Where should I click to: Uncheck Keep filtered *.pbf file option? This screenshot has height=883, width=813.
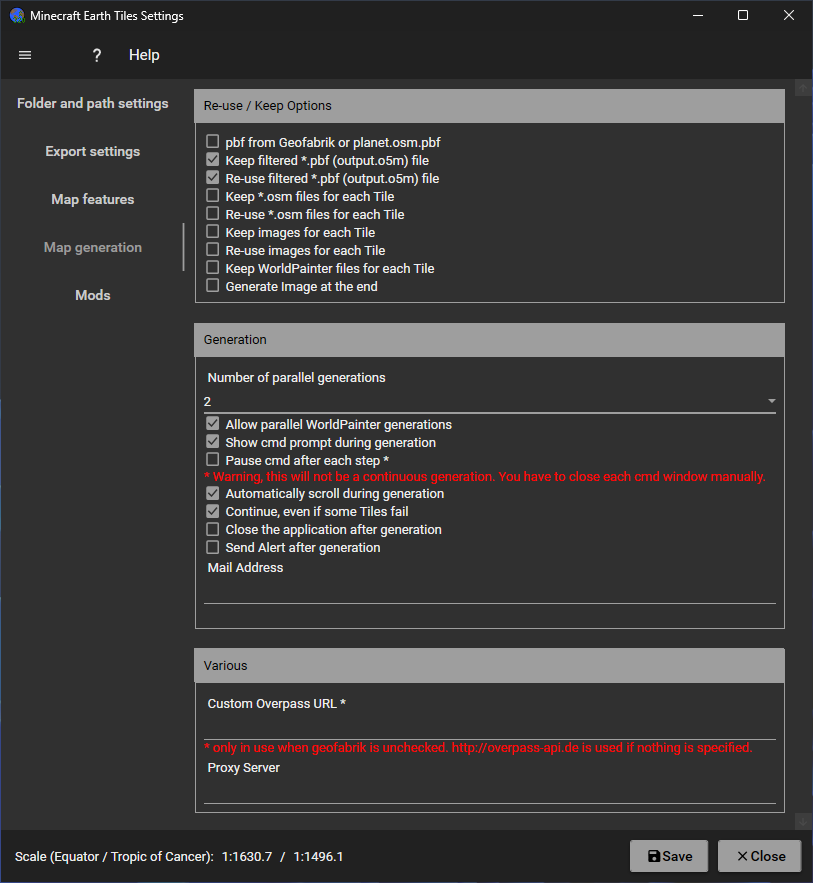pyautogui.click(x=212, y=160)
